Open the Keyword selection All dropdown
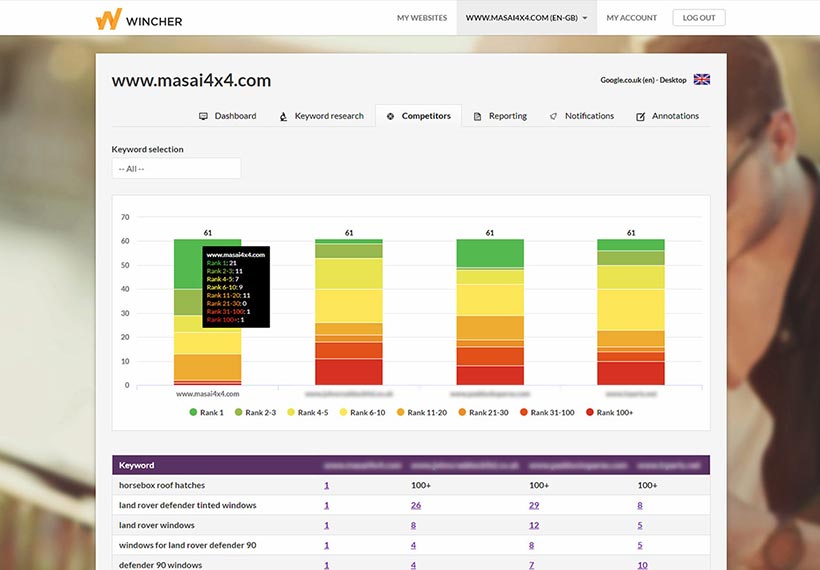This screenshot has height=570, width=820. point(176,169)
